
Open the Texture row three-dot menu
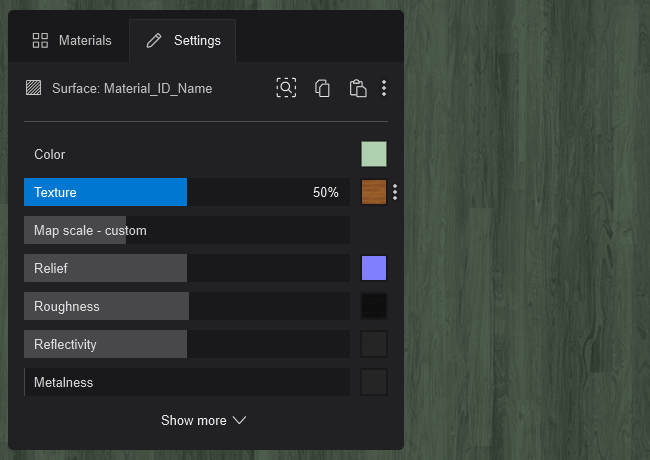395,192
